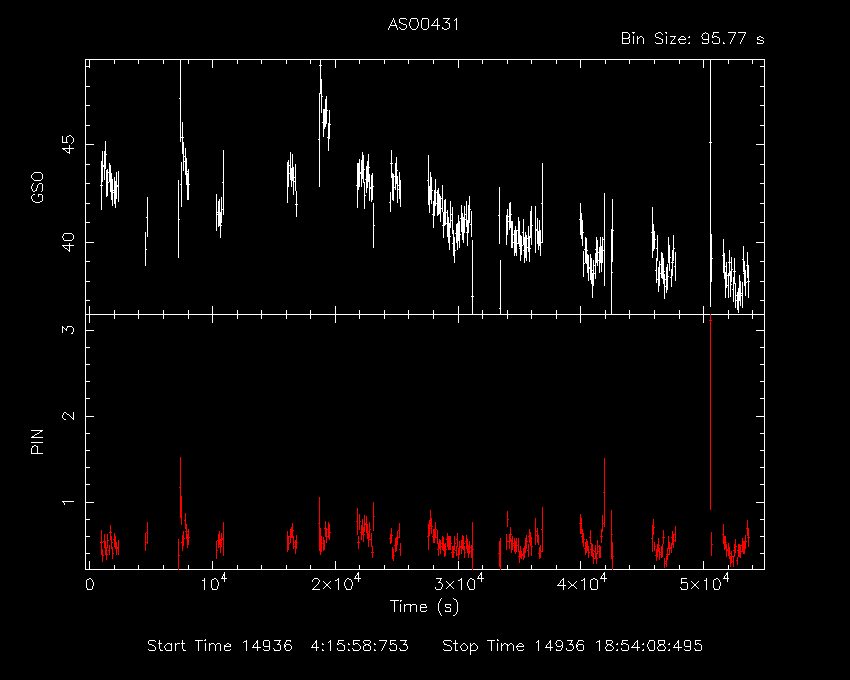Click the GSO y-axis label
850x680 pixels.
tap(37, 187)
